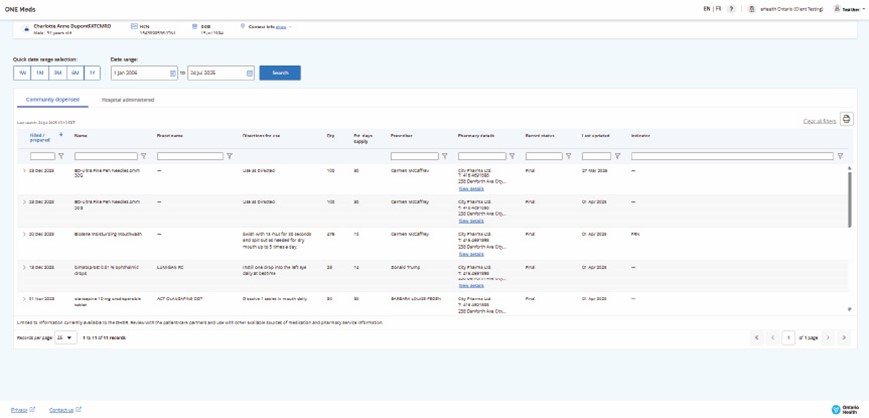Click the Filled/prepared filter funnel icon
This screenshot has width=869, height=418.
tap(62, 156)
